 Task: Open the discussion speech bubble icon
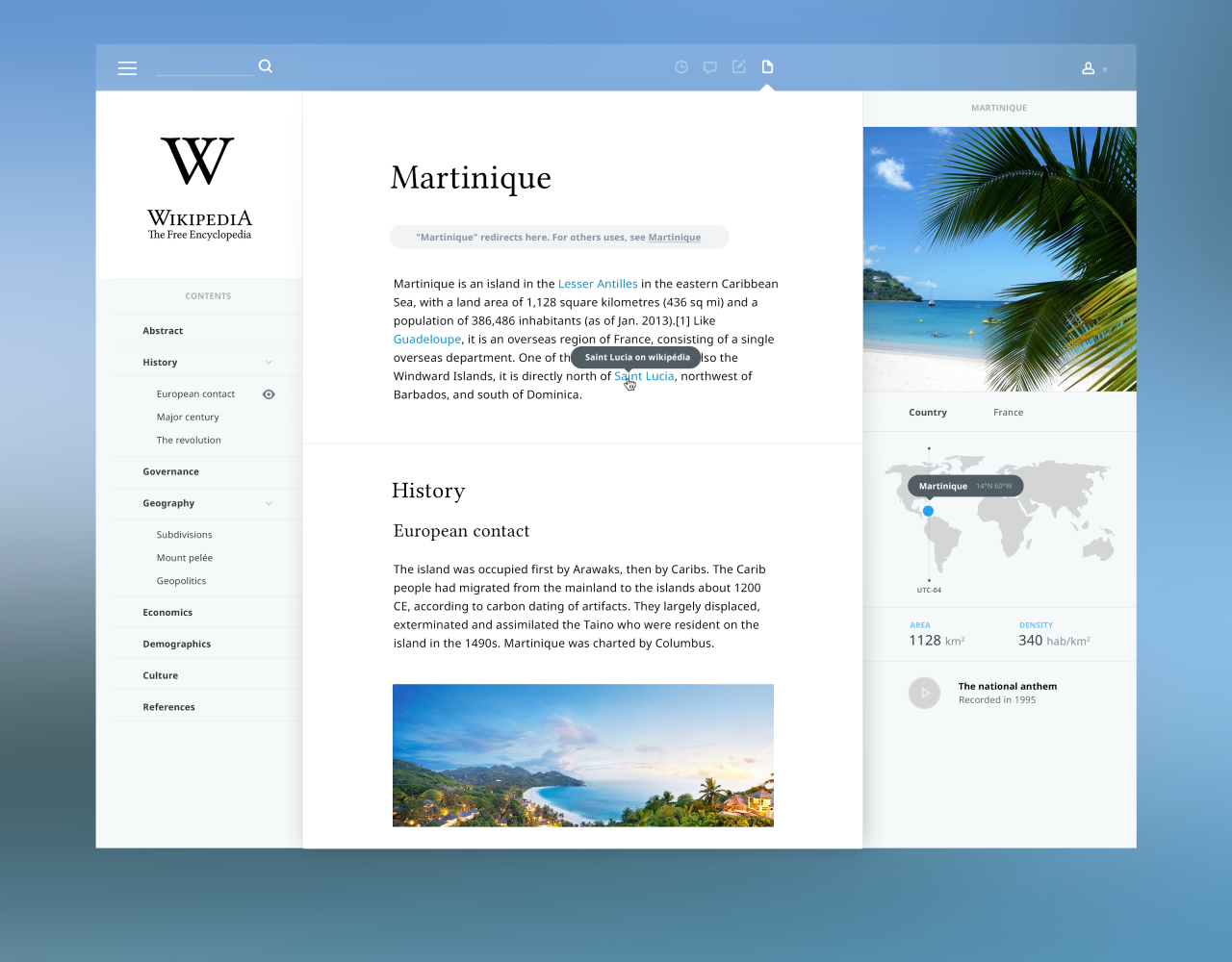(x=710, y=67)
